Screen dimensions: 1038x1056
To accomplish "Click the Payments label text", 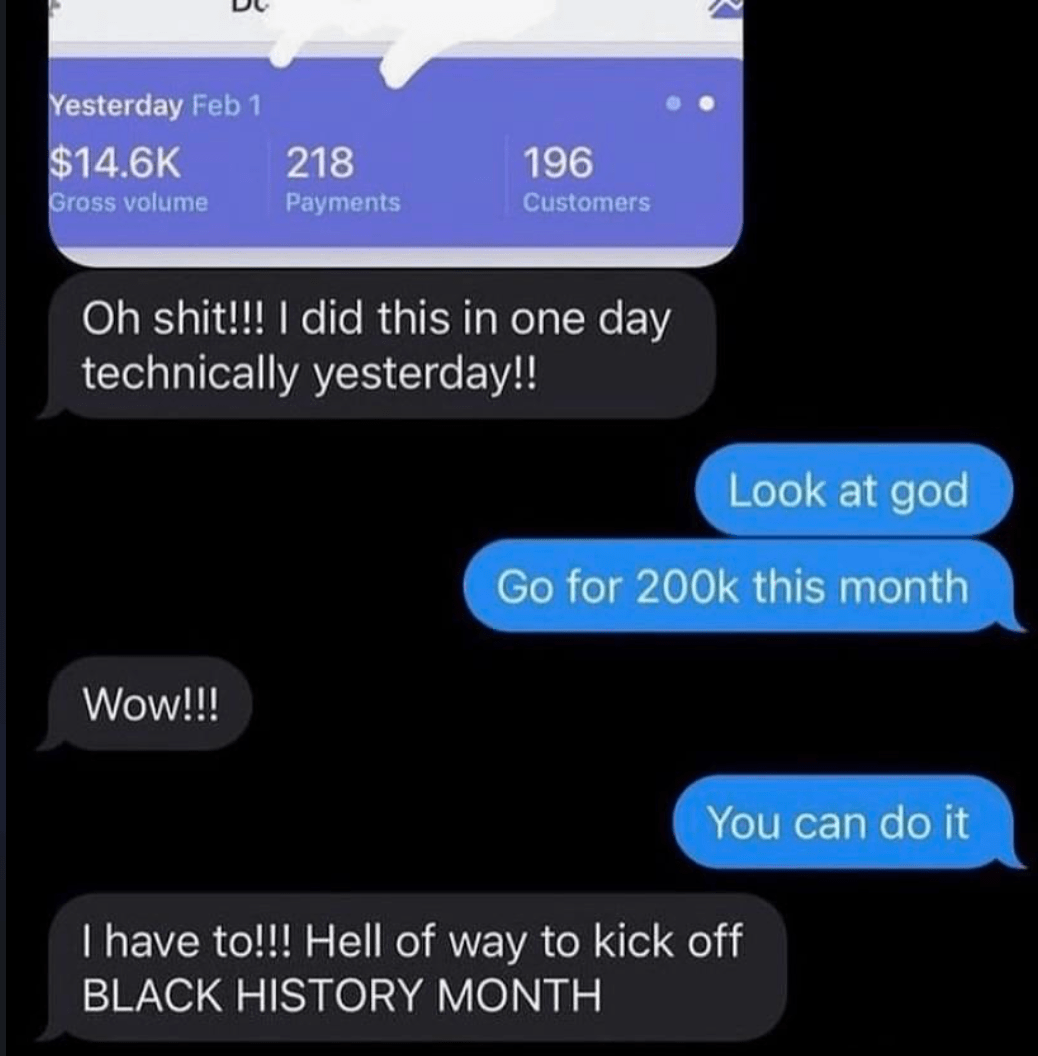I will click(343, 203).
